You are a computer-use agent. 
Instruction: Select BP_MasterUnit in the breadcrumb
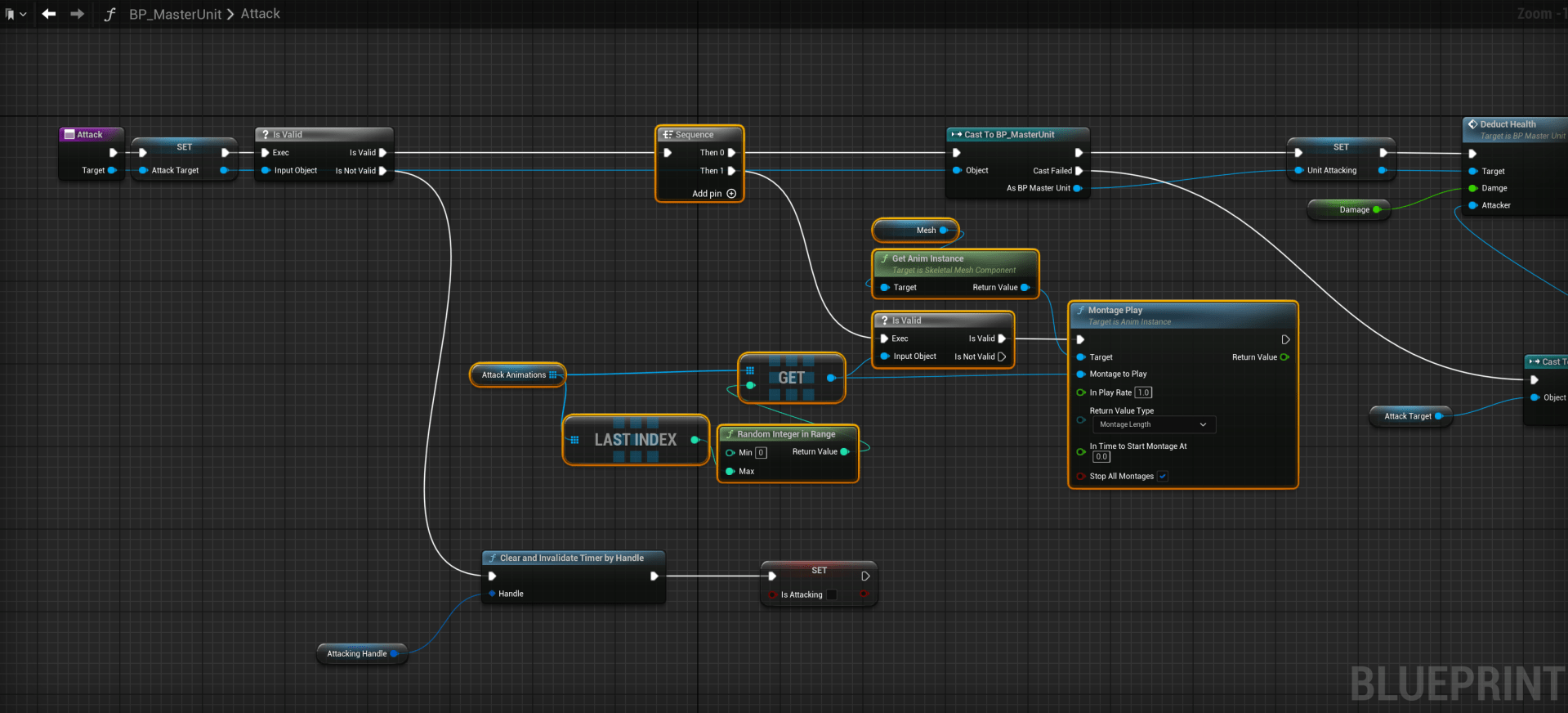click(175, 14)
